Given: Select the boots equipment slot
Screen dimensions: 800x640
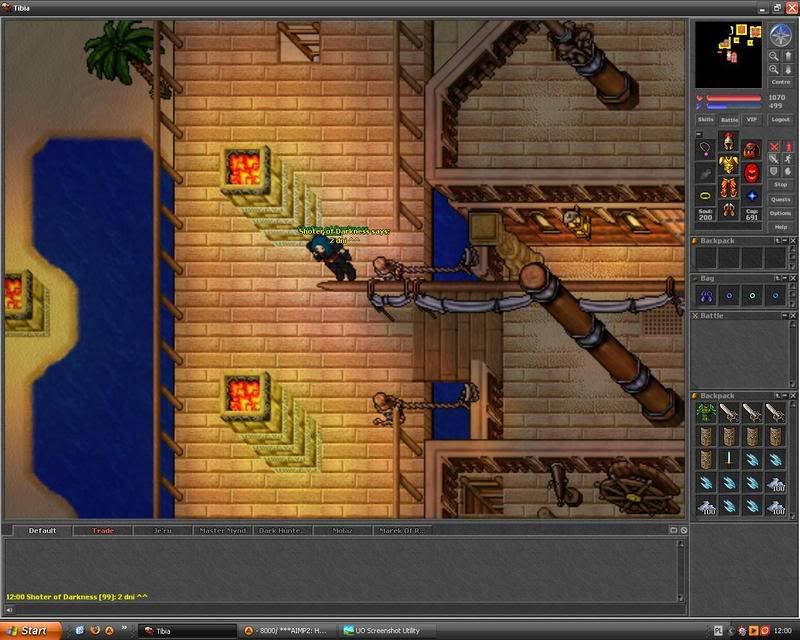Looking at the screenshot, I should pos(729,210).
